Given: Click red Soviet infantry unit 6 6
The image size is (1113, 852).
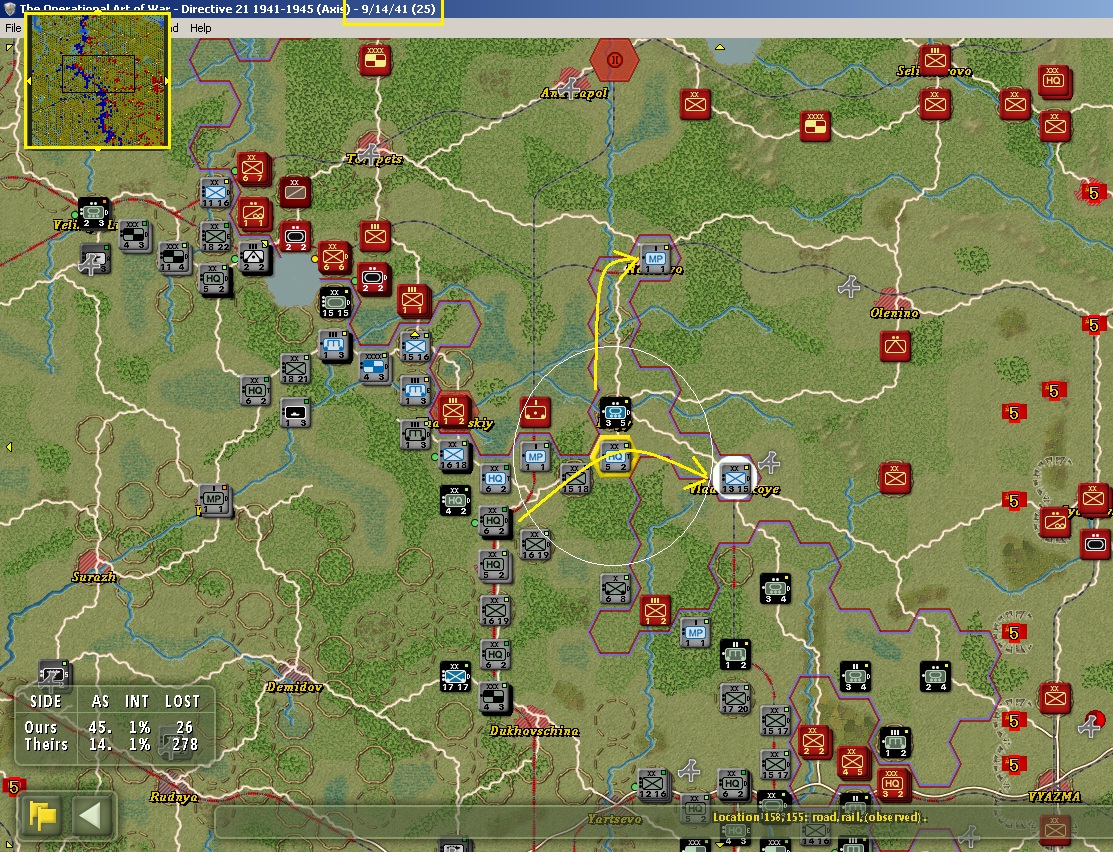Looking at the screenshot, I should click(334, 258).
